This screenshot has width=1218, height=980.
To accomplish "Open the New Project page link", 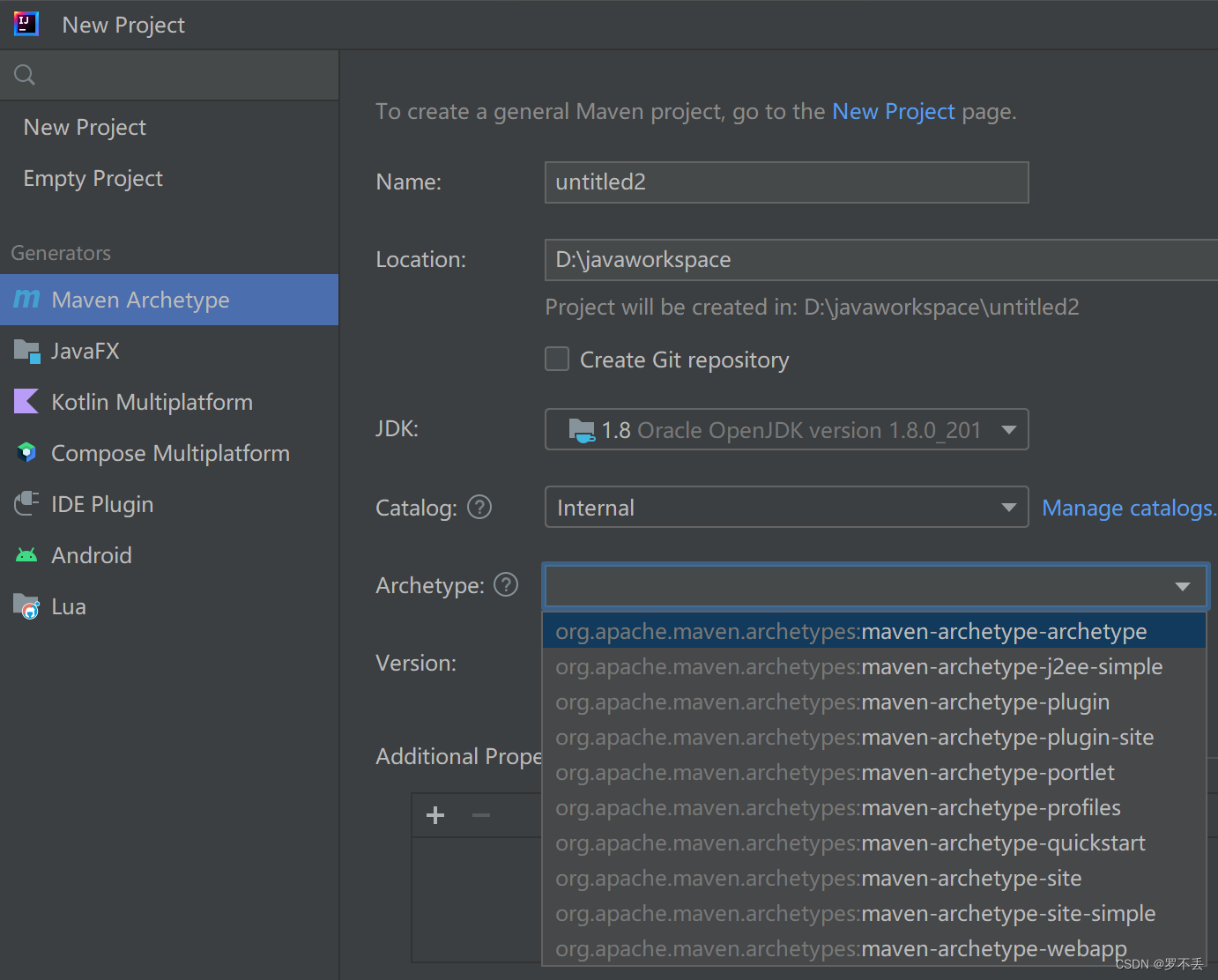I will click(894, 111).
